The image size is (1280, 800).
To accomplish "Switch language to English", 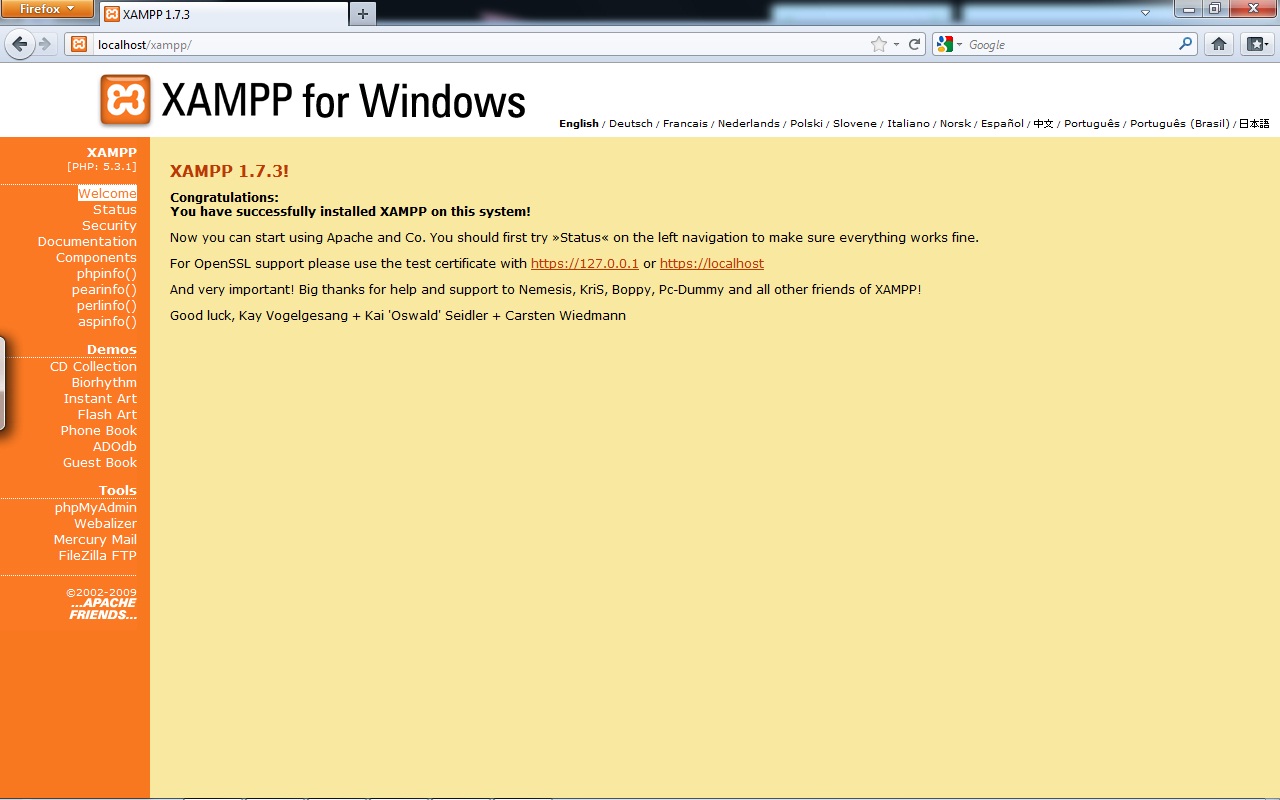I will pos(579,124).
